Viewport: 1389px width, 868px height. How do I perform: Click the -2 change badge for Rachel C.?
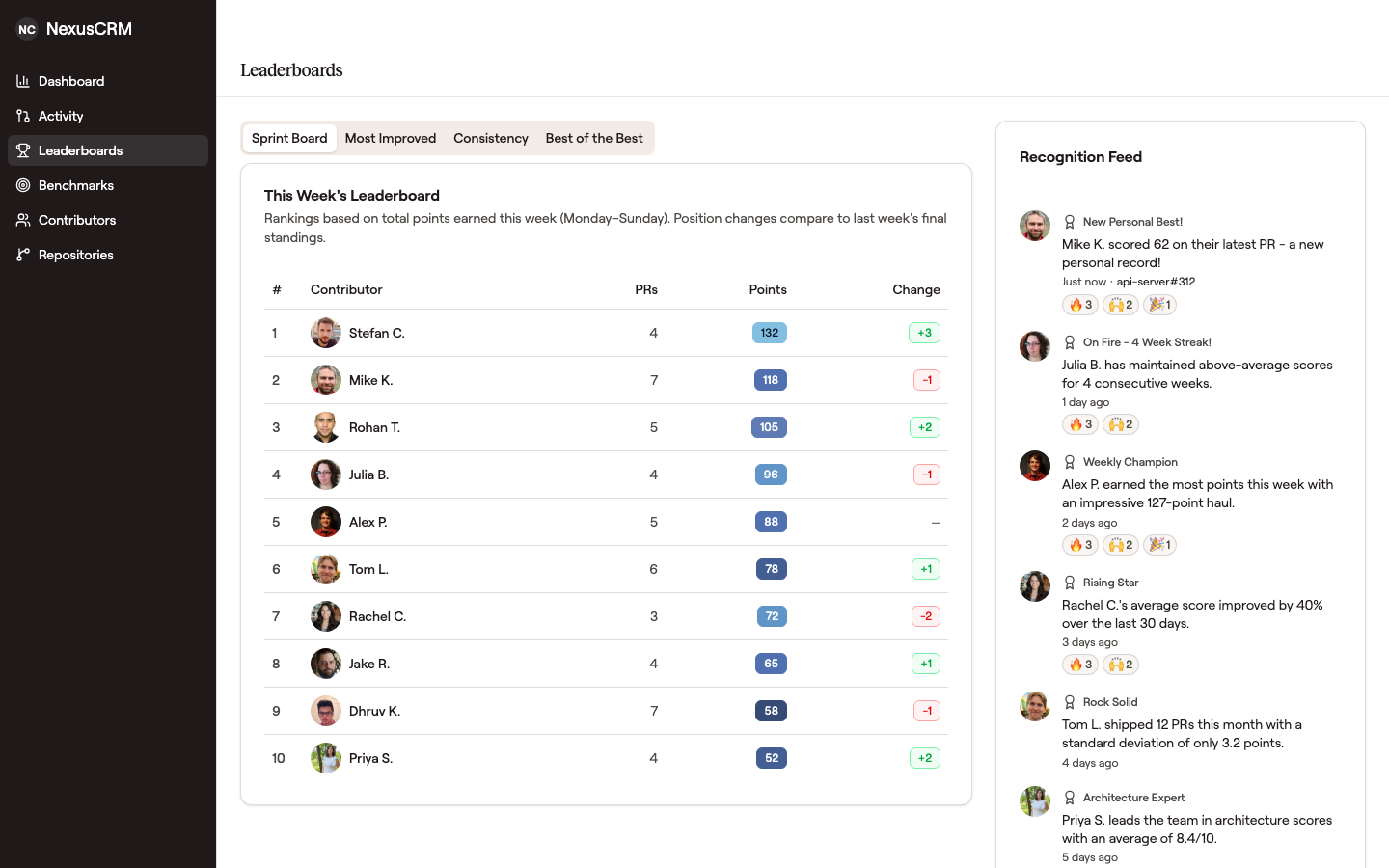click(926, 616)
